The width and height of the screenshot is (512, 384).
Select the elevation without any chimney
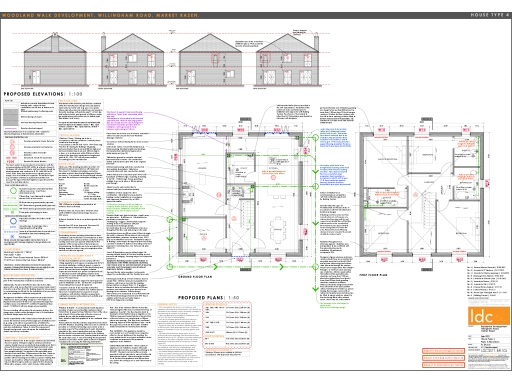click(210, 59)
